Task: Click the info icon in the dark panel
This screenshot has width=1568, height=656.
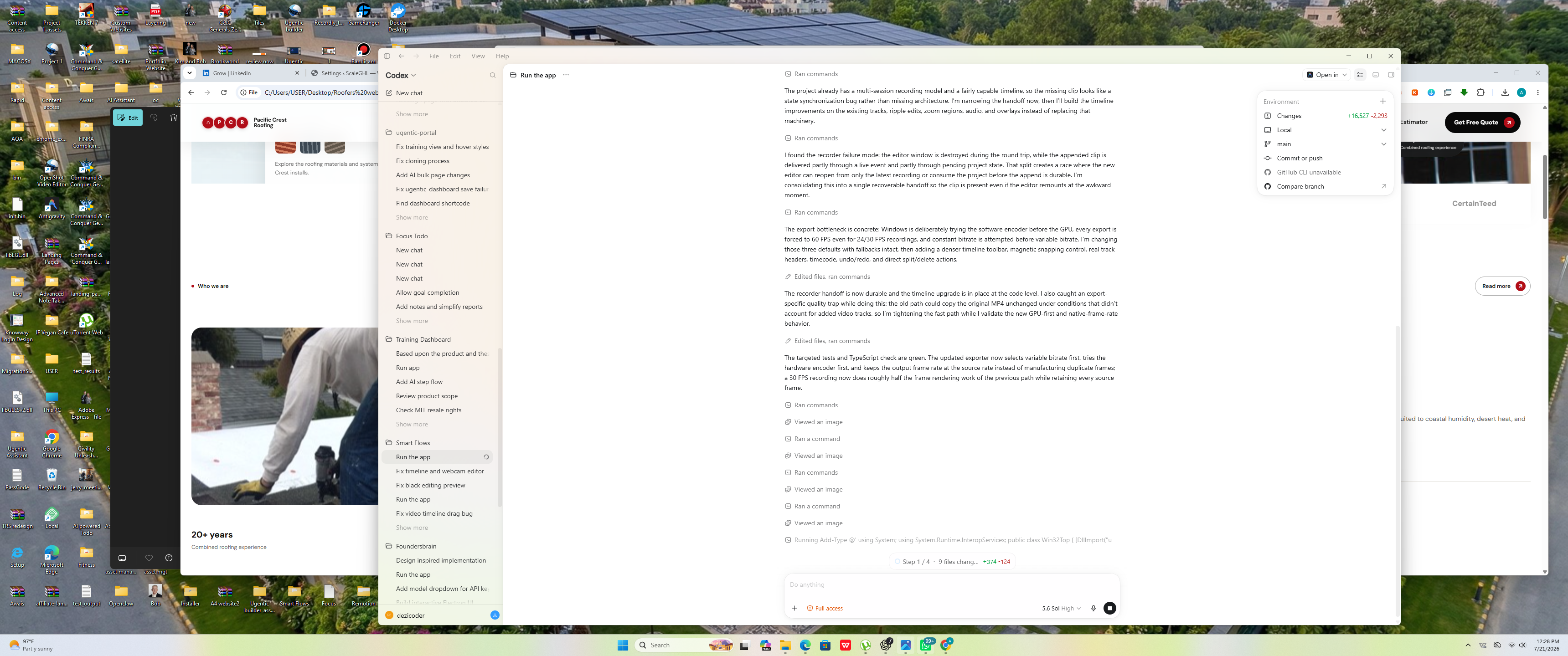Action: pos(169,558)
